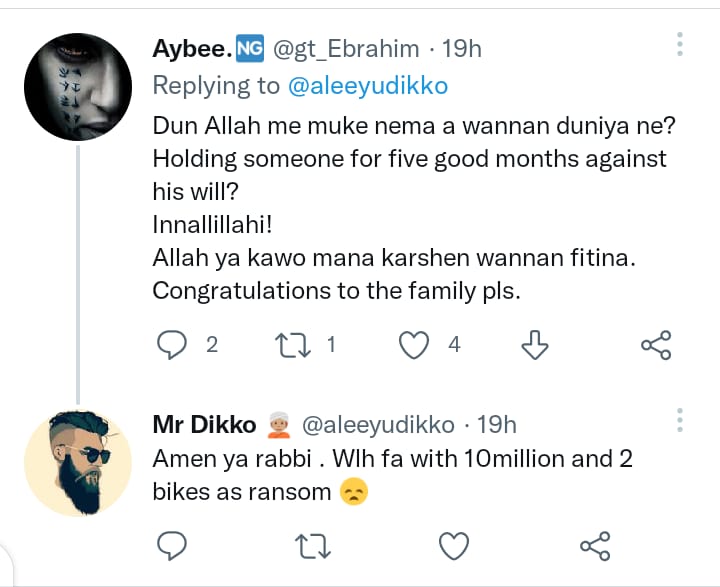
Task: Share Mr Dikko's tweet
Action: click(595, 545)
